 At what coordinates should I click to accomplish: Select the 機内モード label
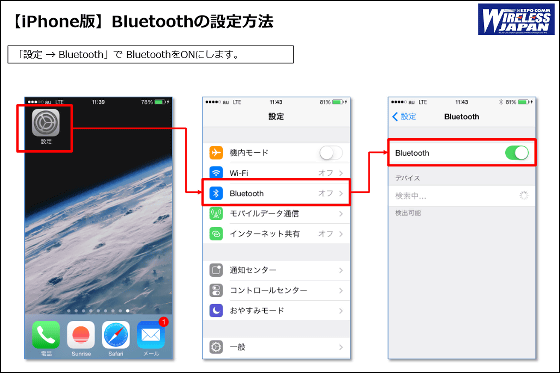click(249, 153)
